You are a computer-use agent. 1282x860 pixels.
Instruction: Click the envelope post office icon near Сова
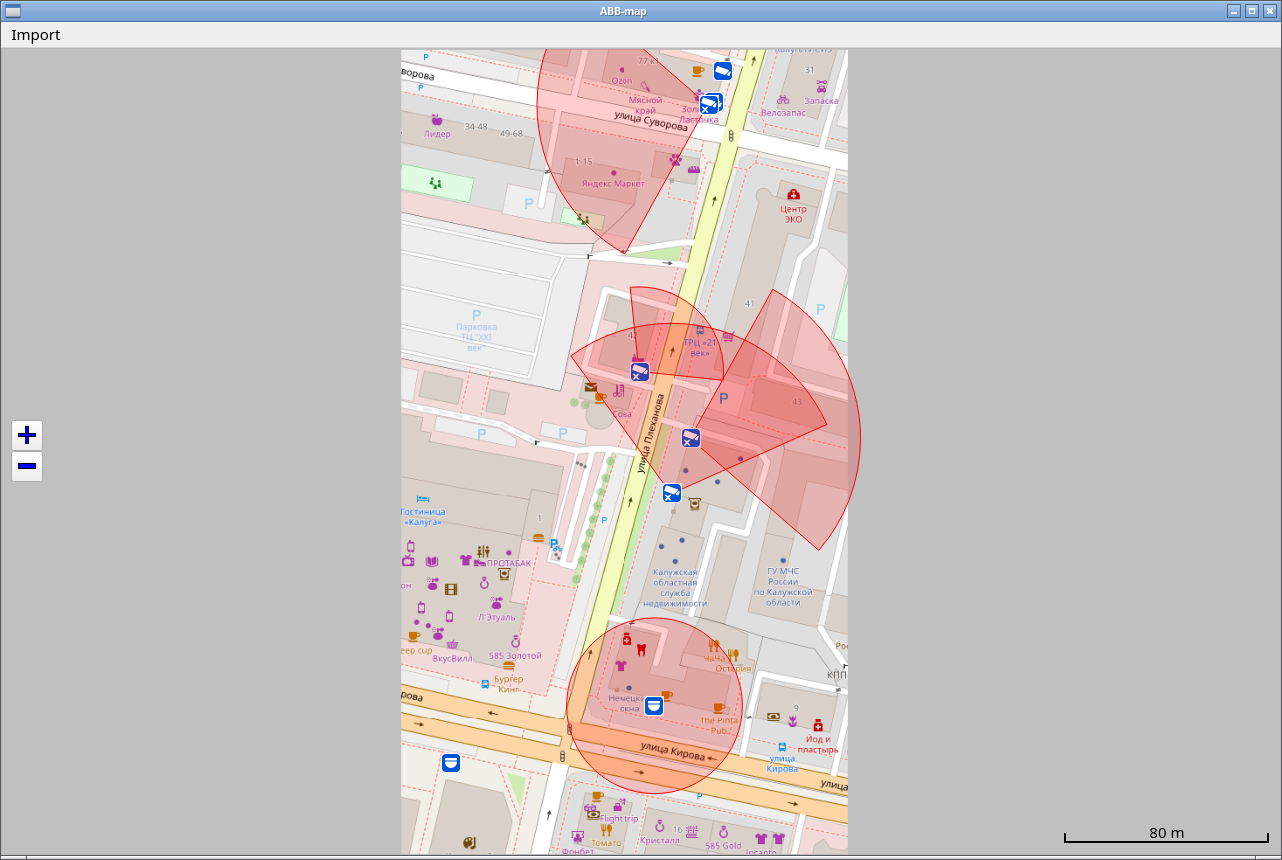coord(591,387)
